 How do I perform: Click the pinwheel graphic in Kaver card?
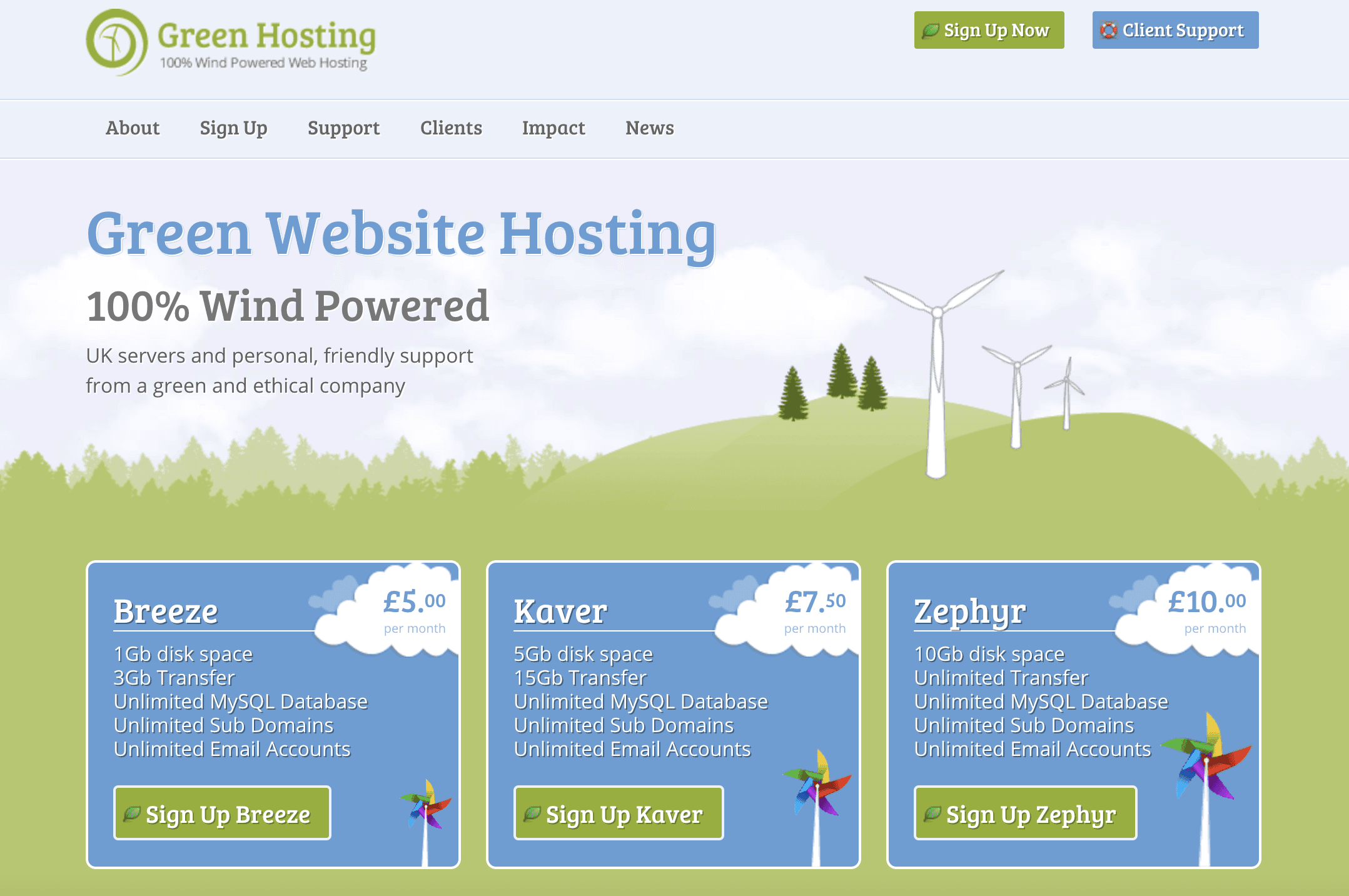[x=817, y=785]
